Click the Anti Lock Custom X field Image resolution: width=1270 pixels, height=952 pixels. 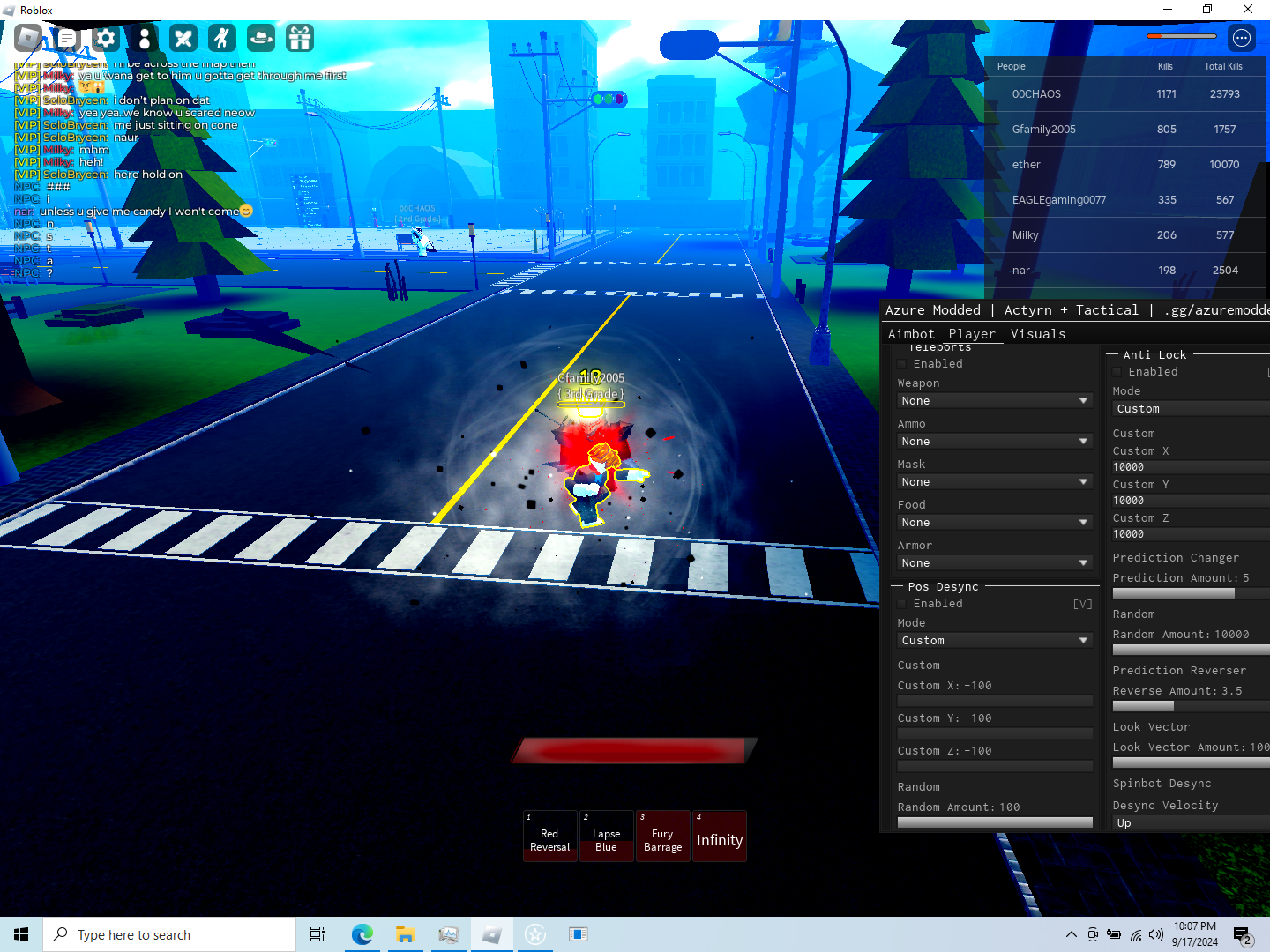[x=1191, y=467]
